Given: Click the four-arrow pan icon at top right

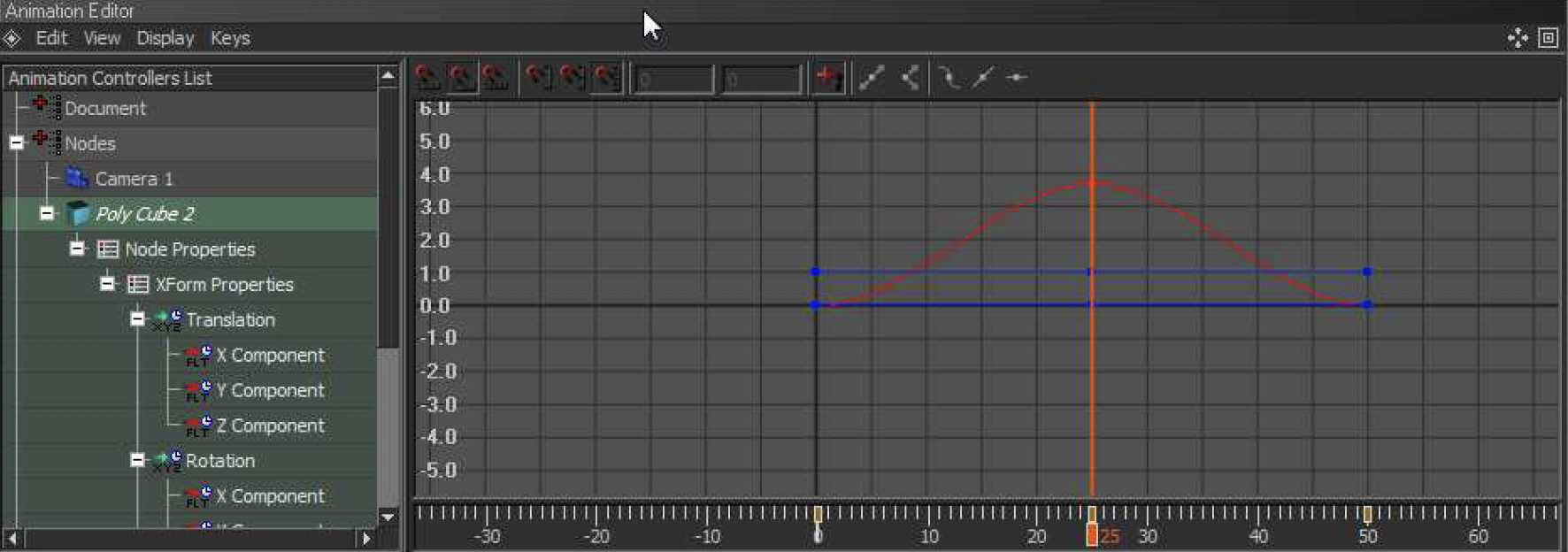Looking at the screenshot, I should (x=1518, y=38).
